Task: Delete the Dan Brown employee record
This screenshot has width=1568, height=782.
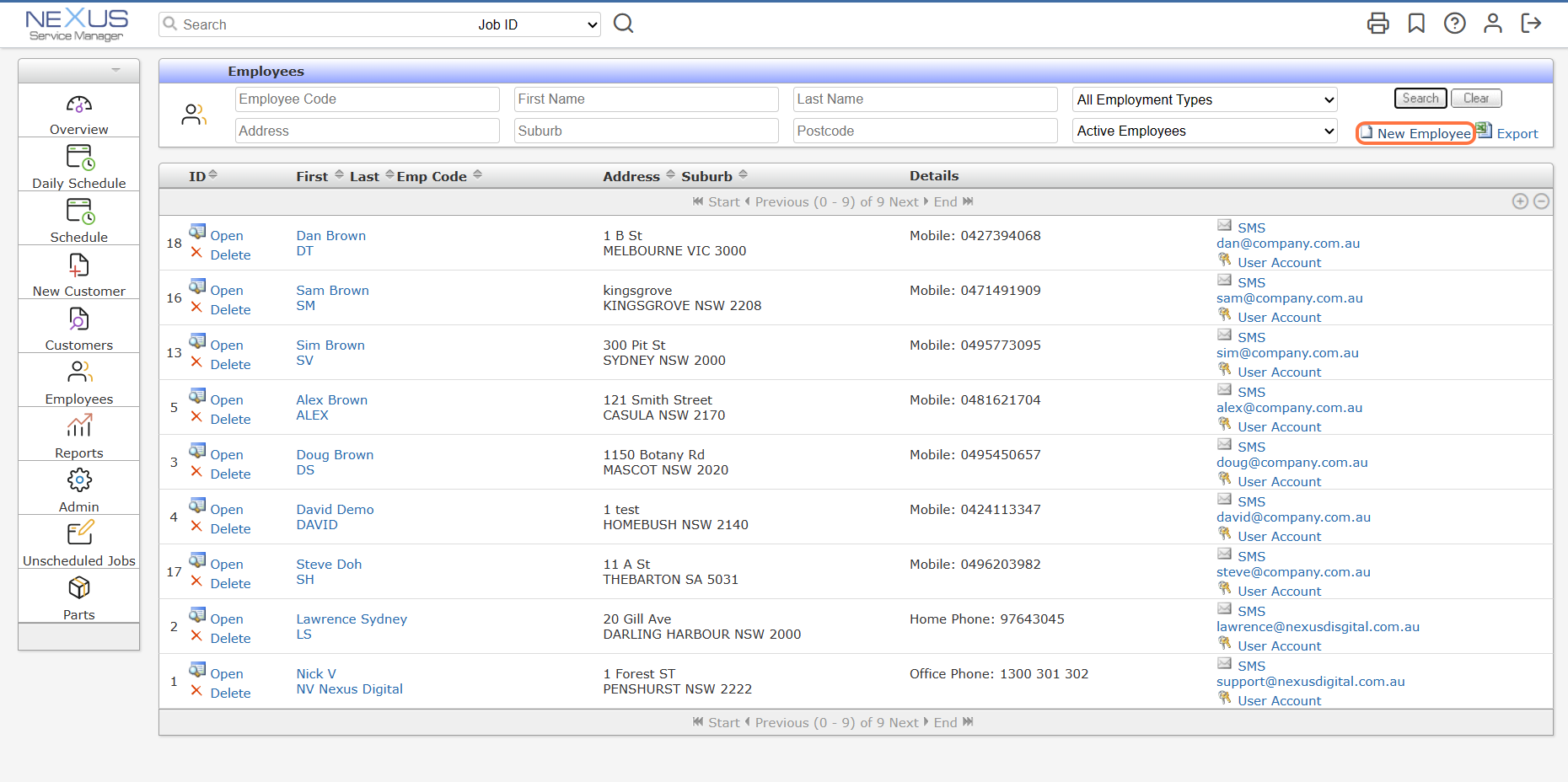Action: tap(230, 255)
